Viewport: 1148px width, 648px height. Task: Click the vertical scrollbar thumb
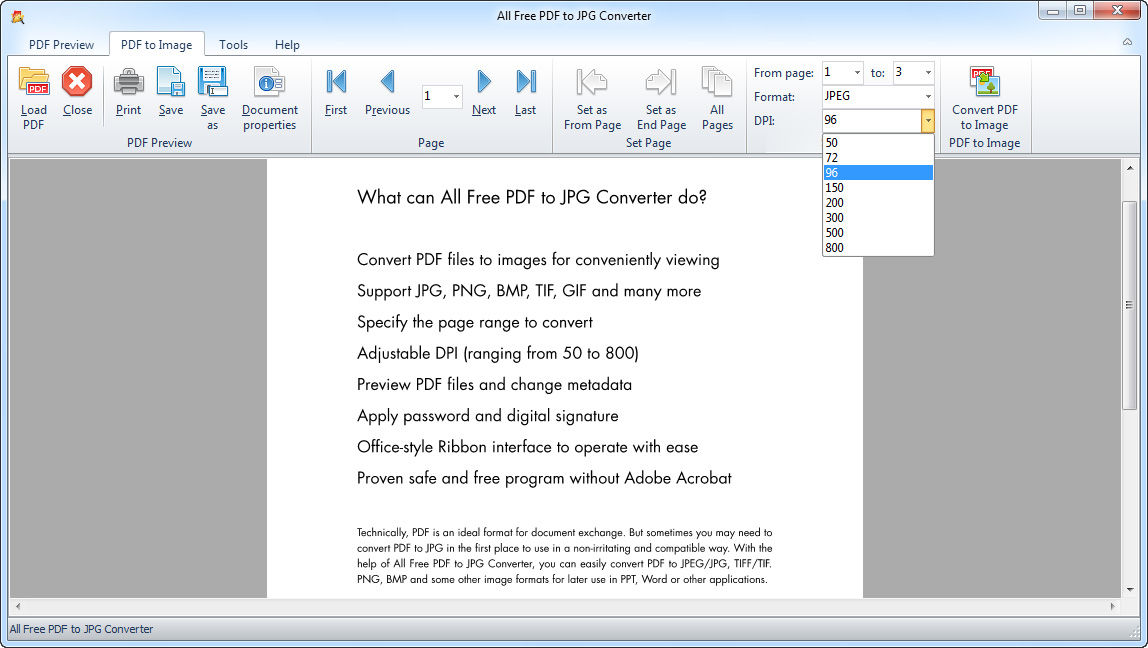(1129, 305)
